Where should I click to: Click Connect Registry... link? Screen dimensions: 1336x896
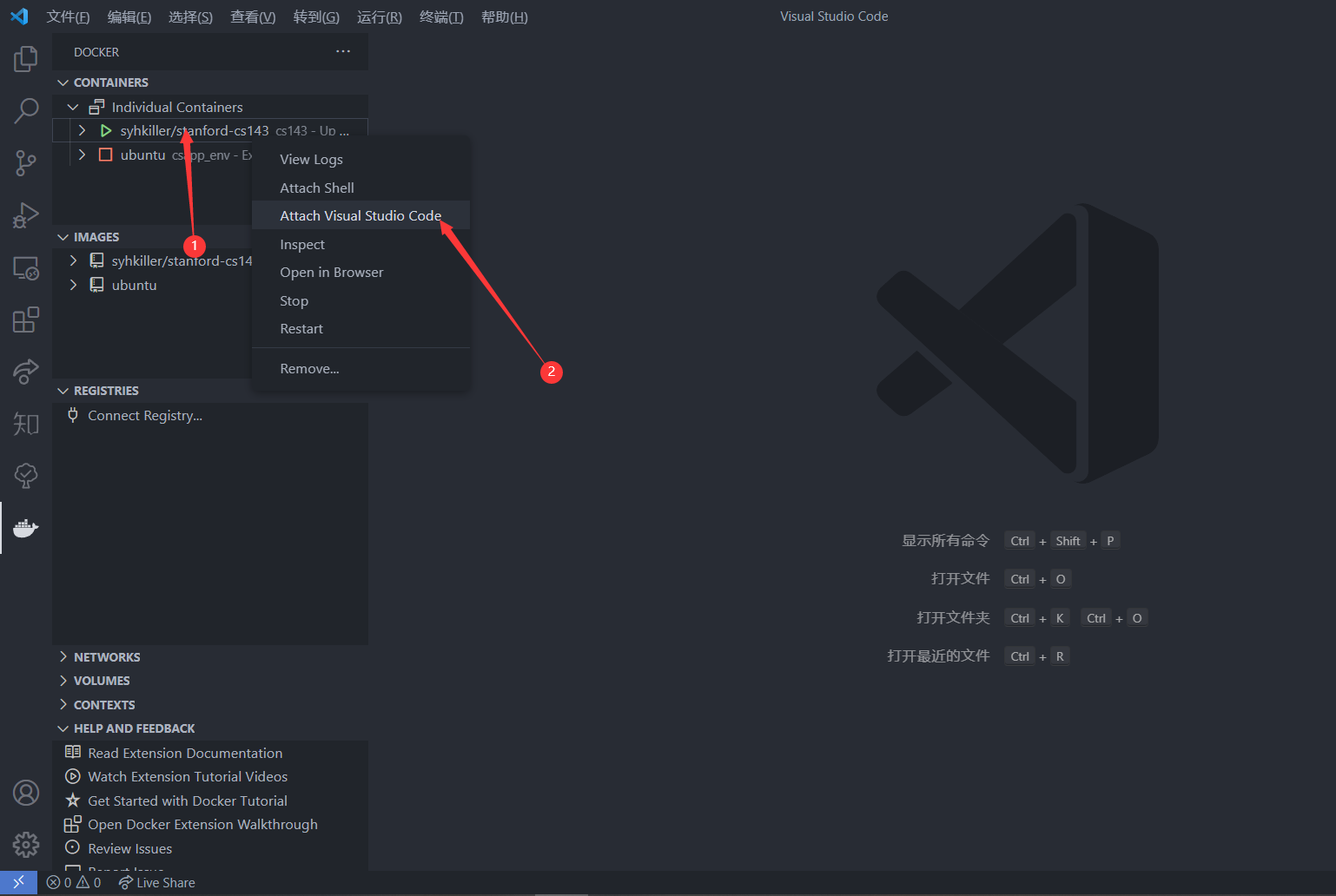145,415
